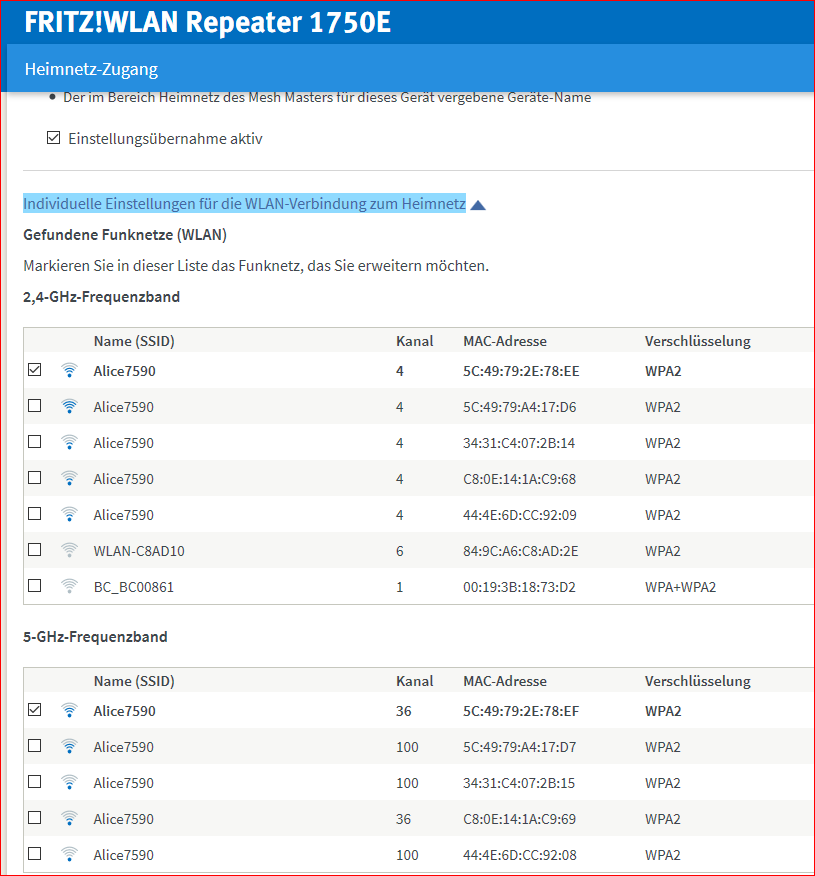The height and width of the screenshot is (876, 815).
Task: Click WiFi signal icon for MAC C8:0E:14:1A:C9:68
Action: click(x=69, y=478)
